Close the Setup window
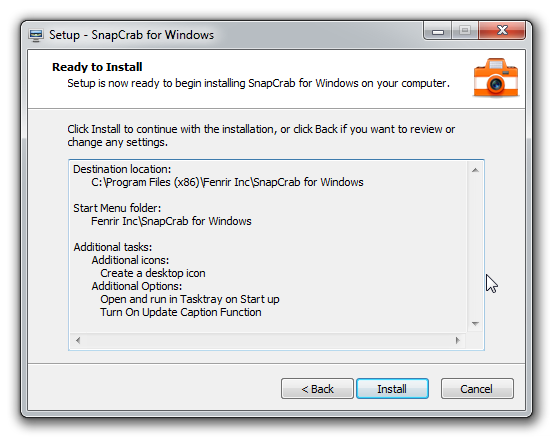The height and width of the screenshot is (438, 553). [502, 30]
